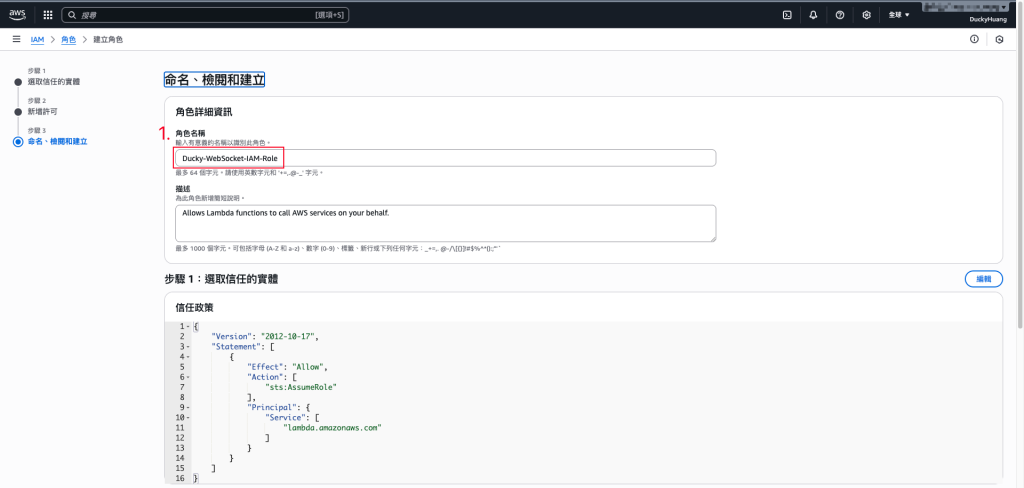Viewport: 1024px width, 488px height.
Task: Click the 信任政策 section title
Action: [x=195, y=306]
